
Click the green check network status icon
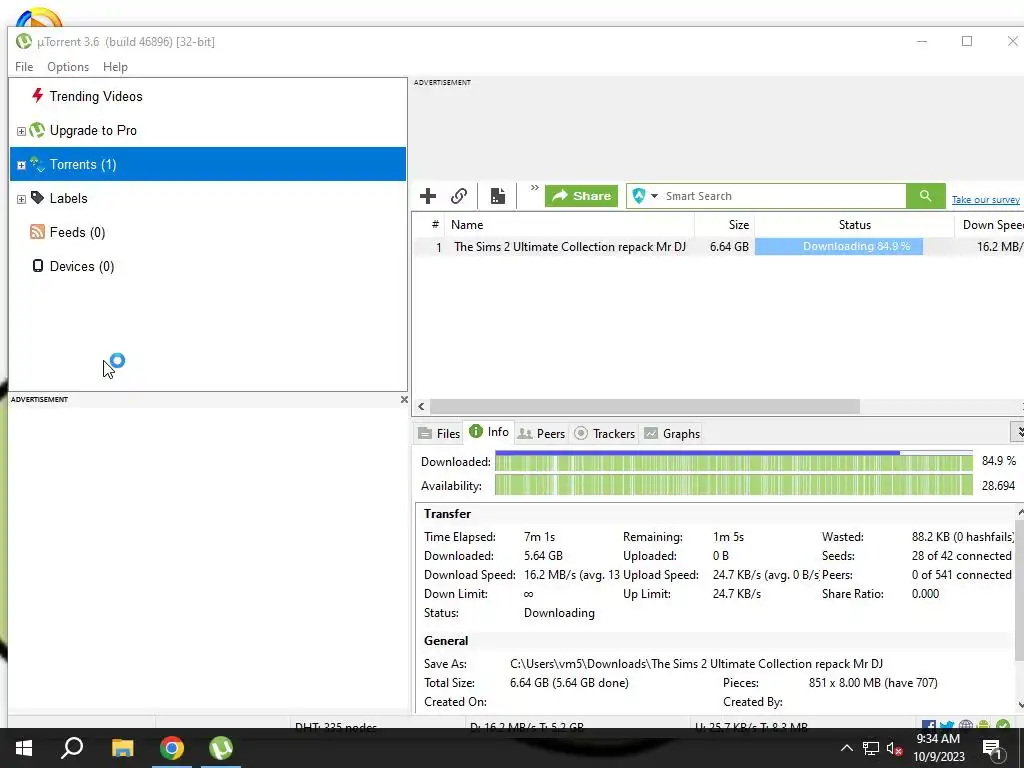point(1003,726)
